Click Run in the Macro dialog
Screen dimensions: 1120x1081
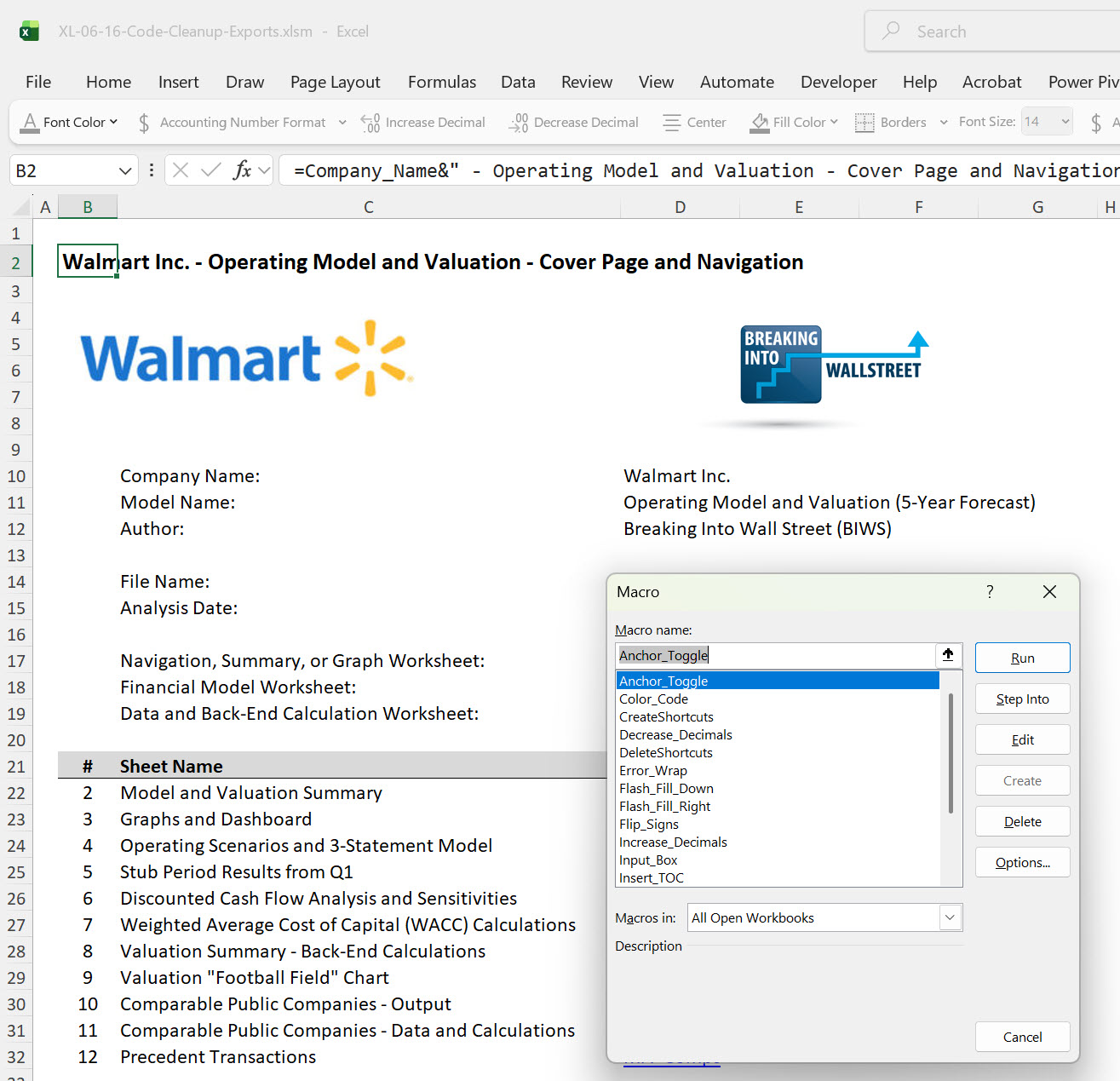1023,658
